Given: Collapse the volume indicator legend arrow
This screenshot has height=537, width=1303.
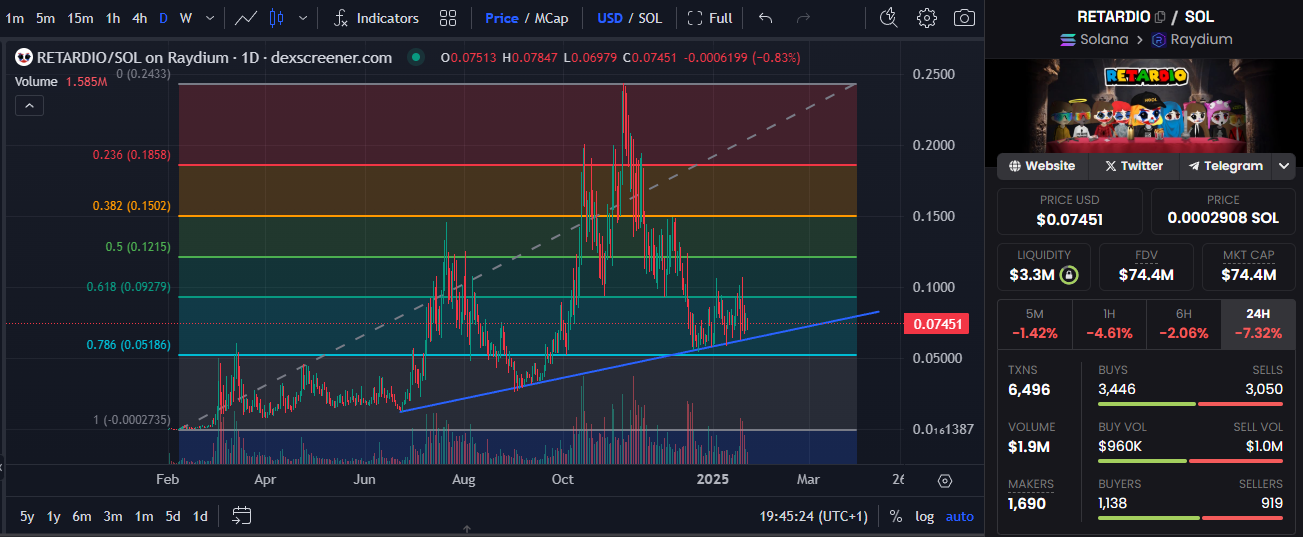Looking at the screenshot, I should [x=28, y=106].
